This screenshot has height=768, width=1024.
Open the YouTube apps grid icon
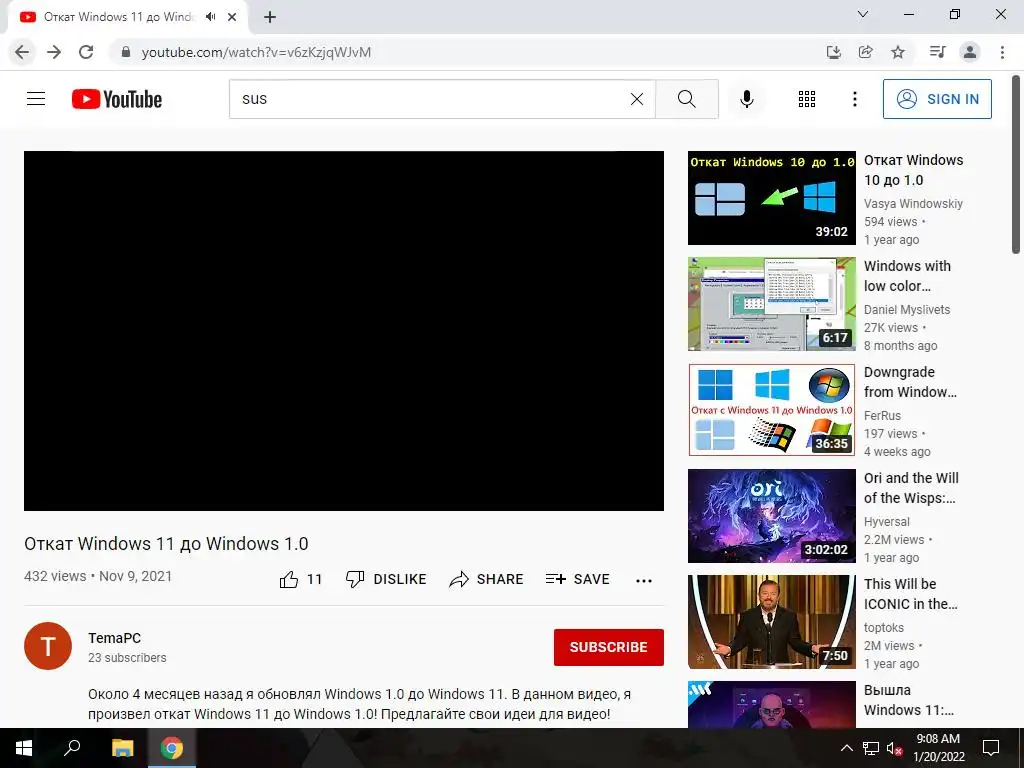(x=807, y=99)
